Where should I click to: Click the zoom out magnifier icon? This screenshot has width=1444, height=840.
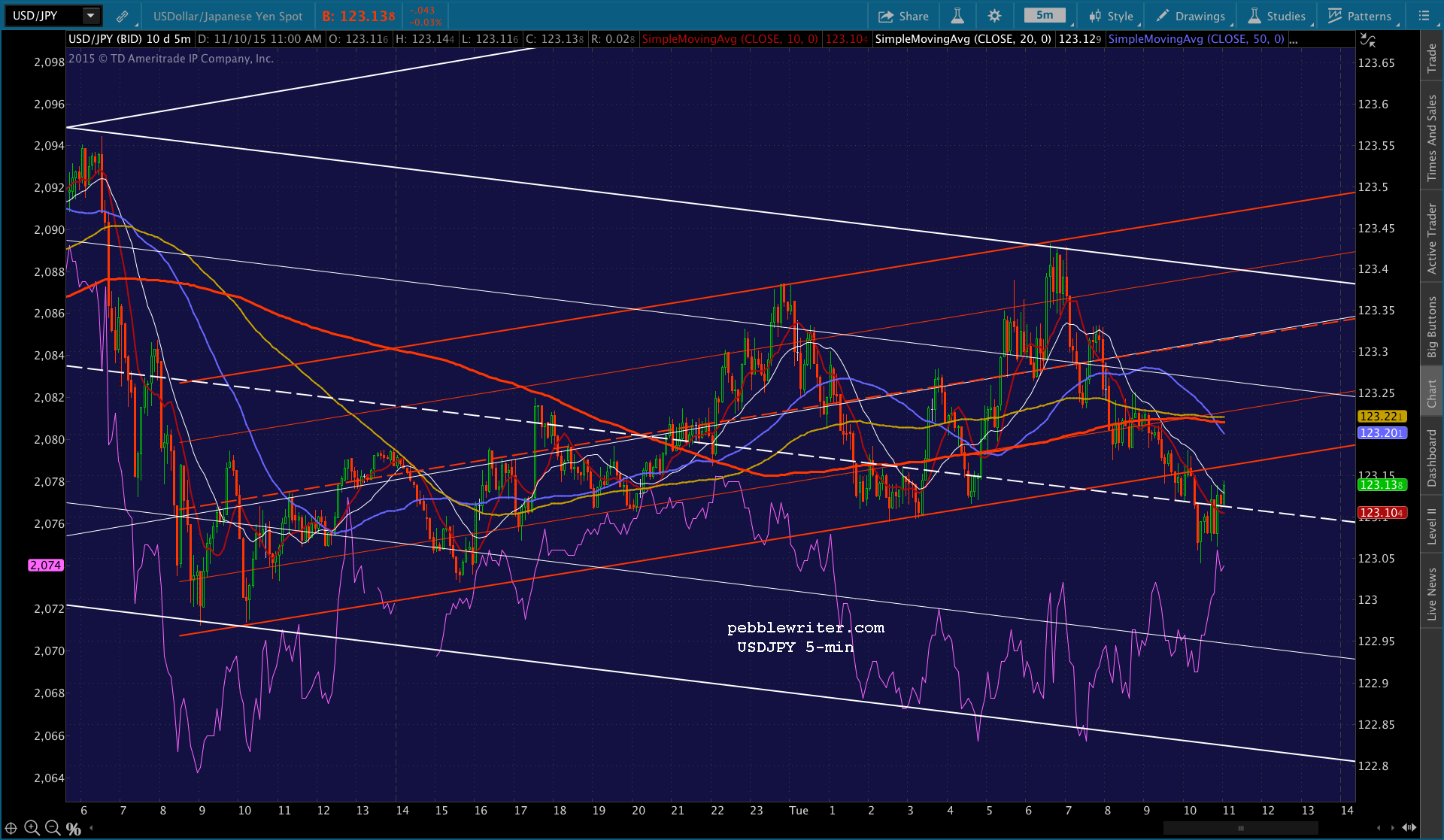[x=53, y=828]
